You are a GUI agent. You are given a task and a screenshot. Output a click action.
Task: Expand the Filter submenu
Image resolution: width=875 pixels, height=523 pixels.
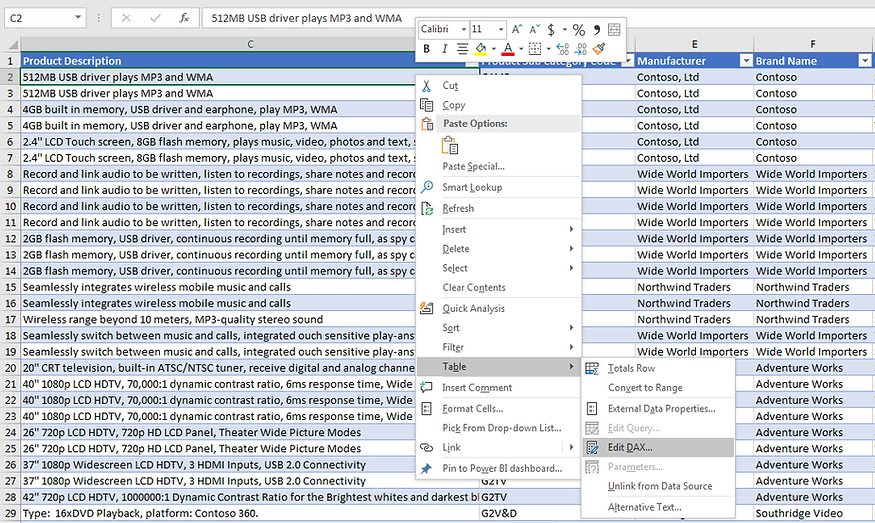tap(499, 347)
